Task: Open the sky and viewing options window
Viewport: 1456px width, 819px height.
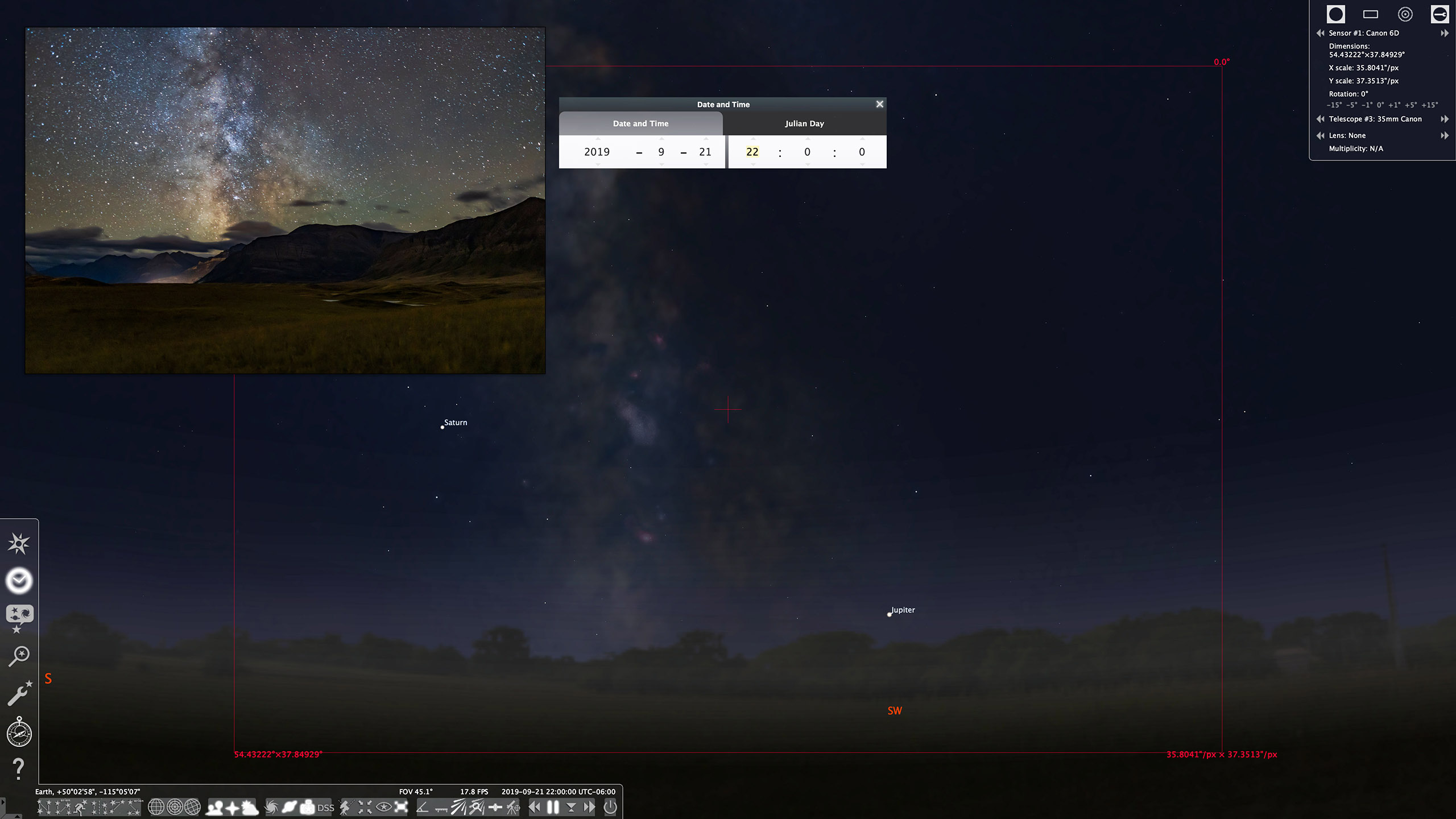Action: 19,614
